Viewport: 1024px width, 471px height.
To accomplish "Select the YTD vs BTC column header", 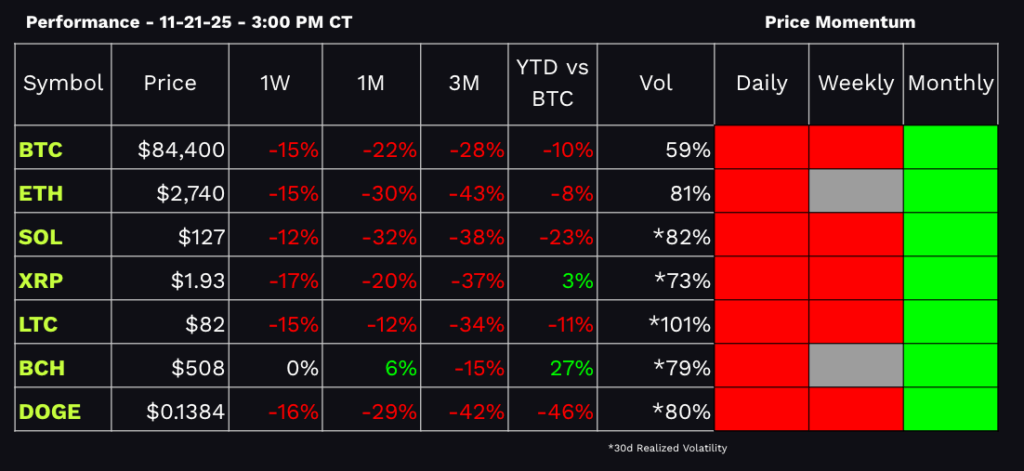I will point(553,84).
